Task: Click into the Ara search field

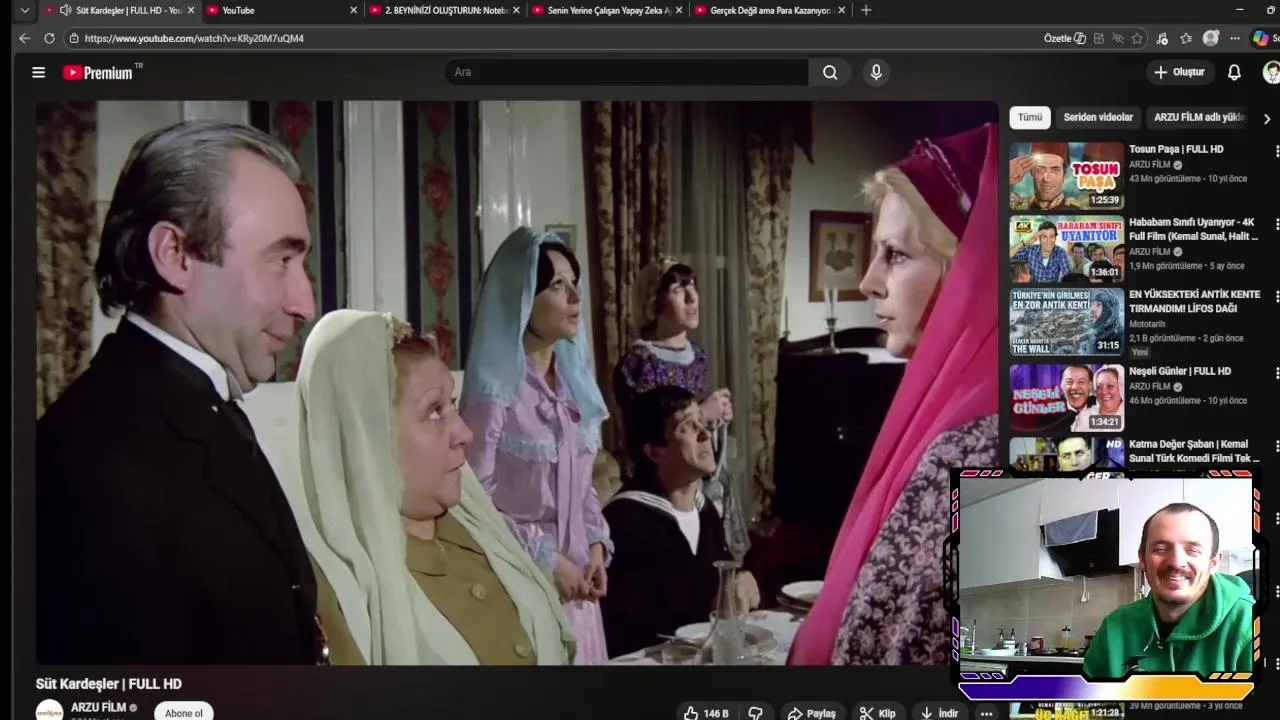Action: click(x=627, y=72)
